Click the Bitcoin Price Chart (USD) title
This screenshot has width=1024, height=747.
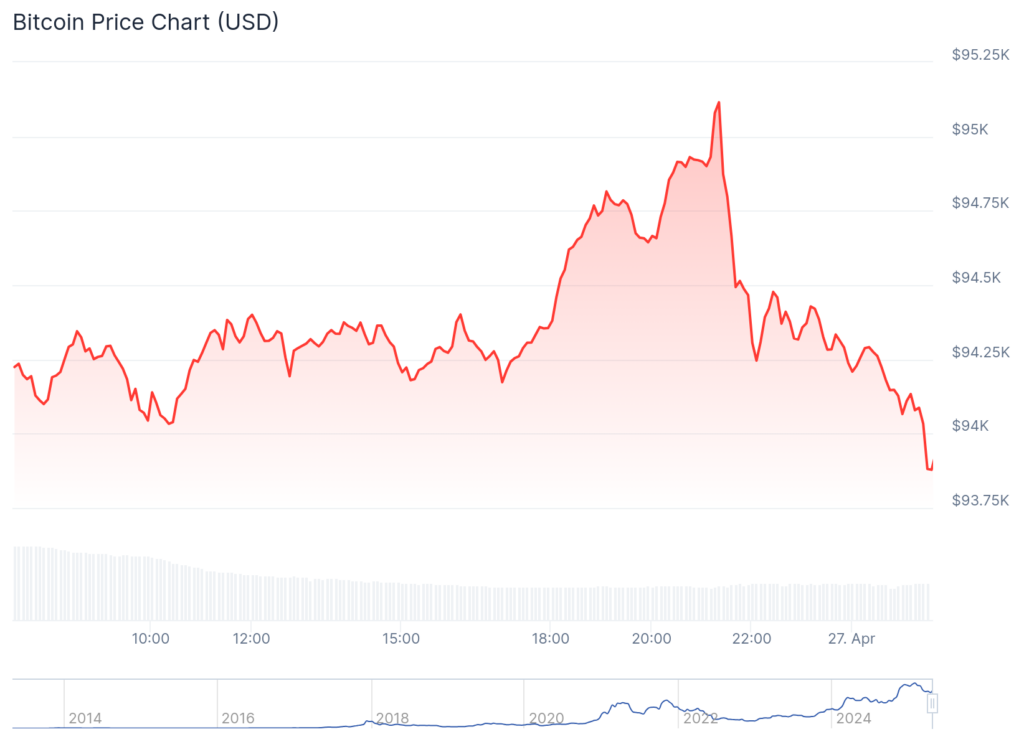[145, 22]
